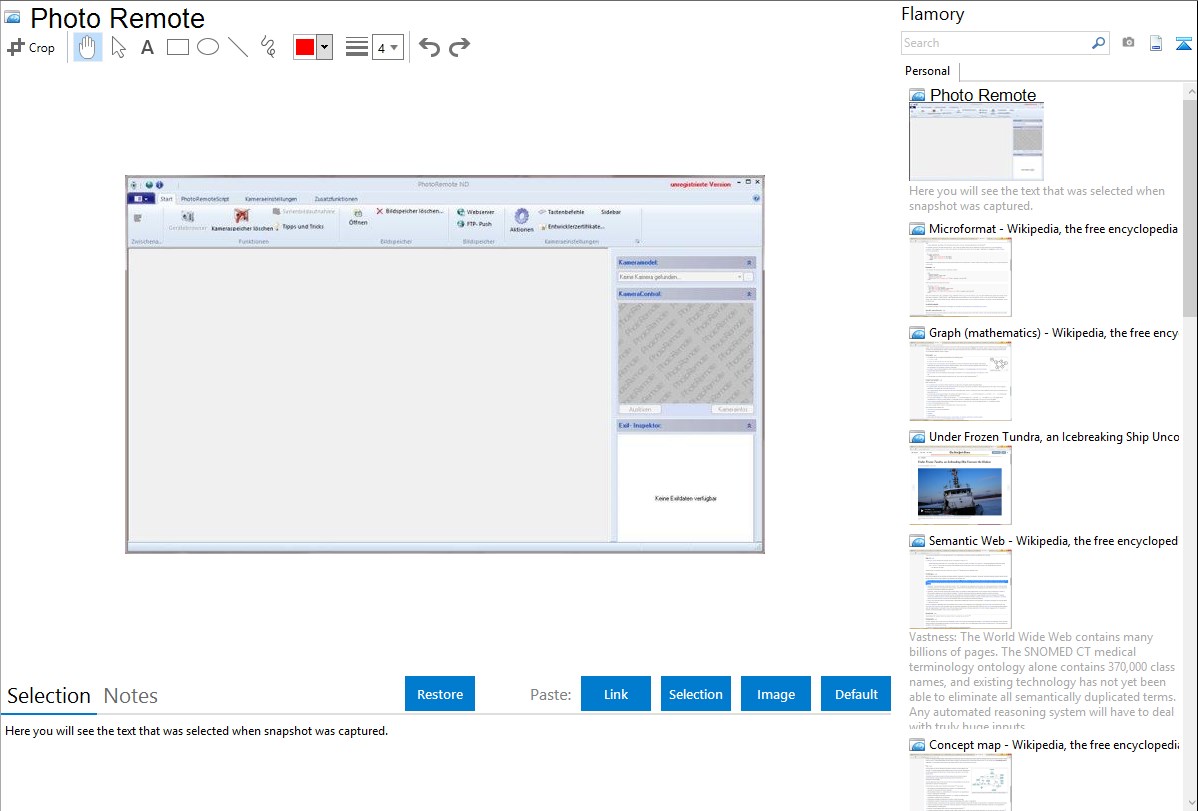Switch to the Notes tab
Screen dimensions: 1198x811
click(x=131, y=696)
